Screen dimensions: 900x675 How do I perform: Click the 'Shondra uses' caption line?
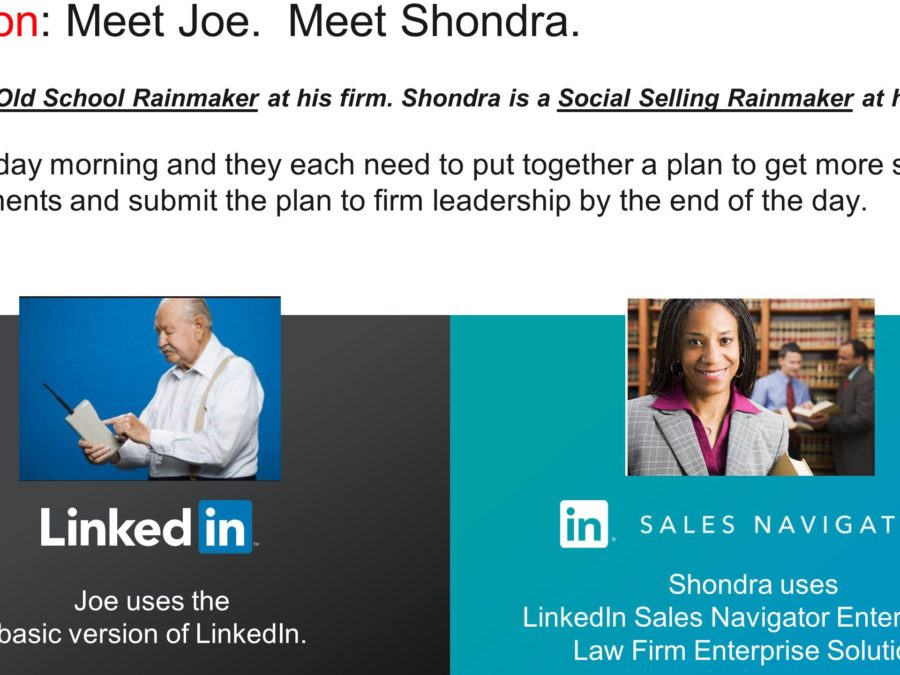click(x=753, y=584)
